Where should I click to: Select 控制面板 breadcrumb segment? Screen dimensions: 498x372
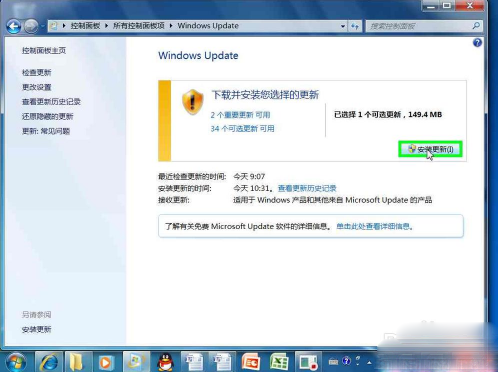(85, 26)
